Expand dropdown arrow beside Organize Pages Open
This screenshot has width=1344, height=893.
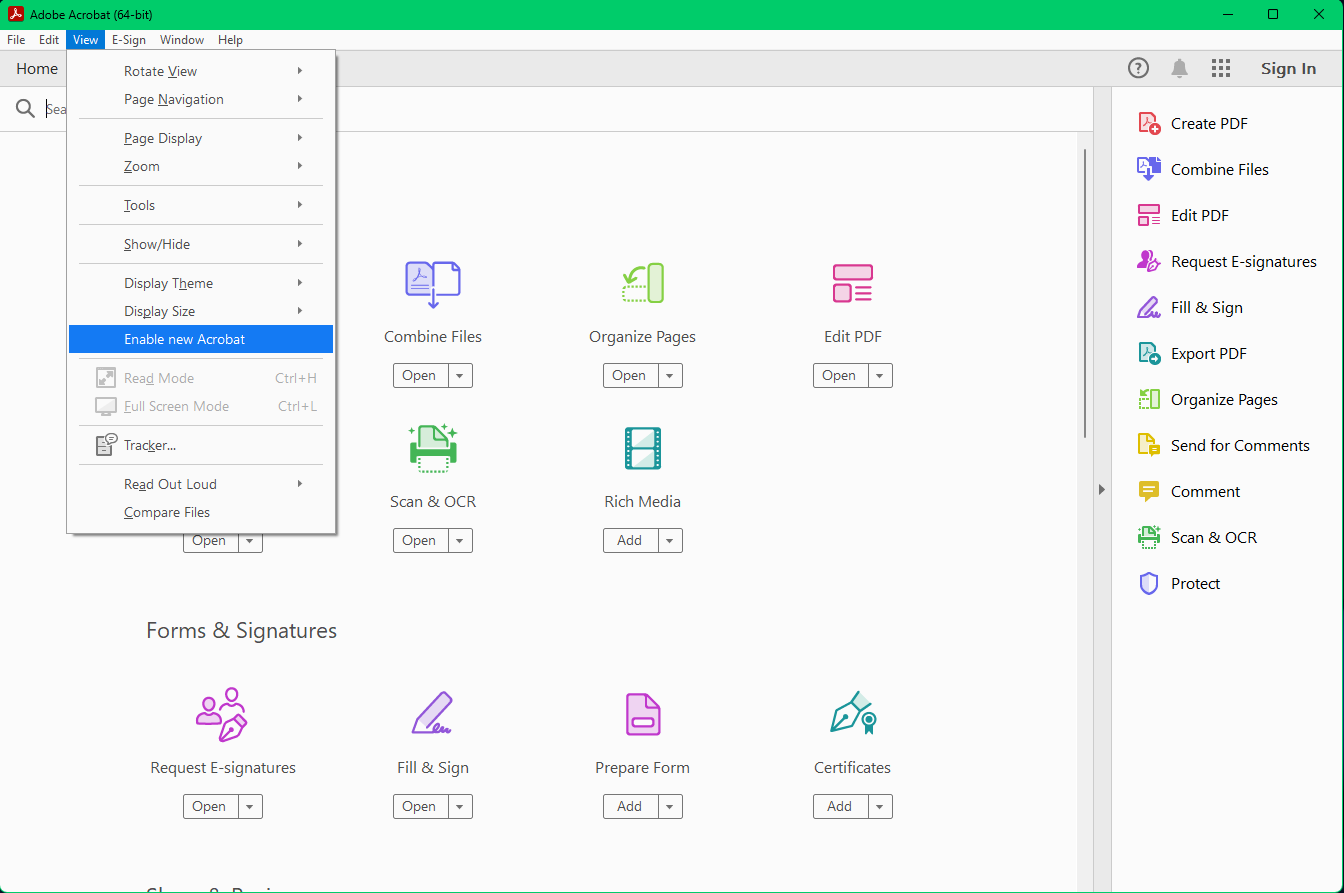pos(669,375)
